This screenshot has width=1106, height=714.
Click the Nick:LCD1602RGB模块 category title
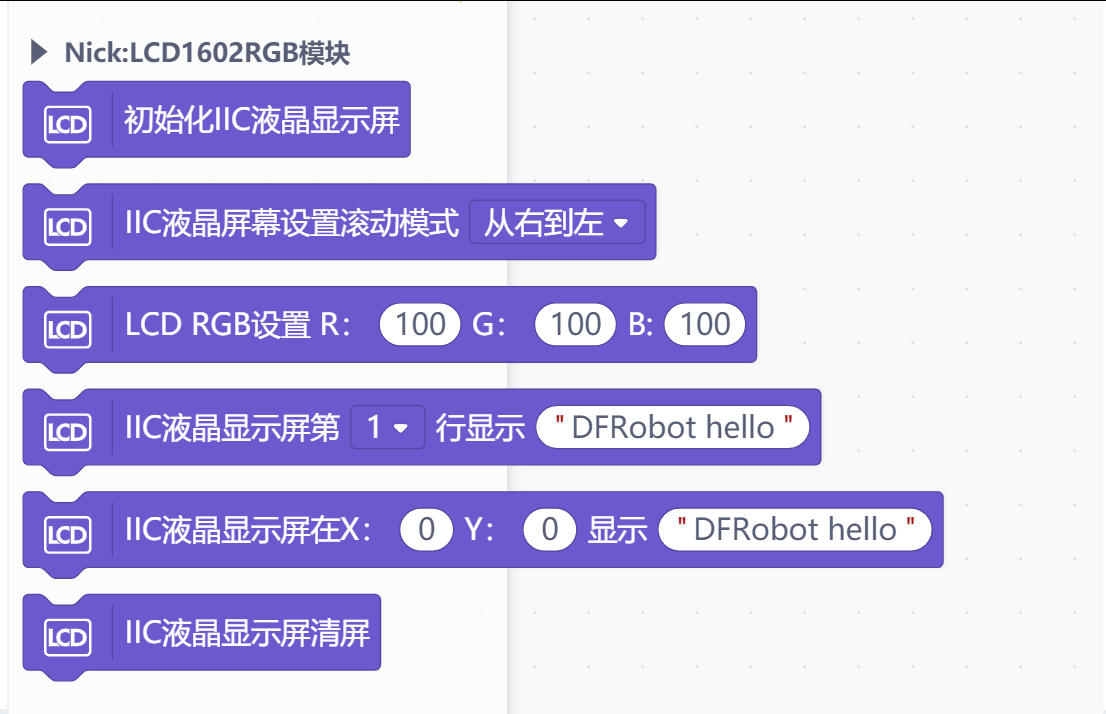tap(207, 53)
